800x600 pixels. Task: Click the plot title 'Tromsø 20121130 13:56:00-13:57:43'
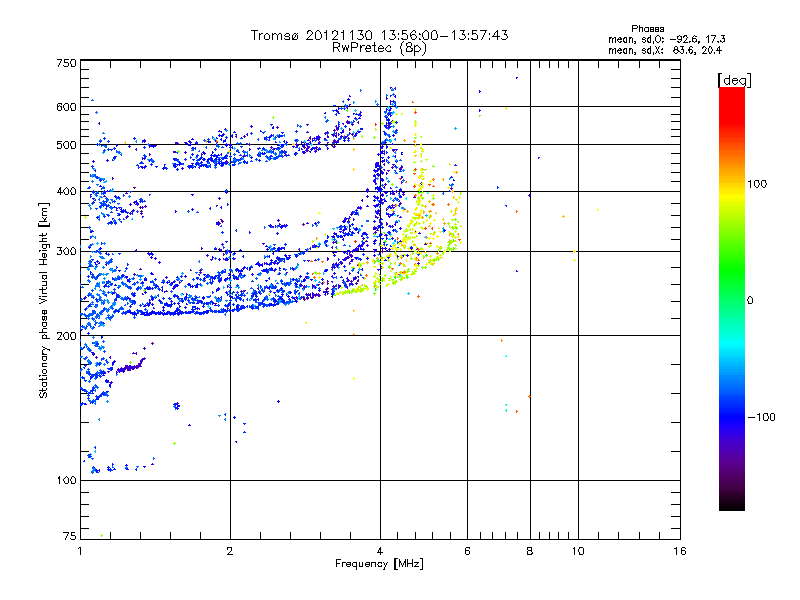(379, 35)
